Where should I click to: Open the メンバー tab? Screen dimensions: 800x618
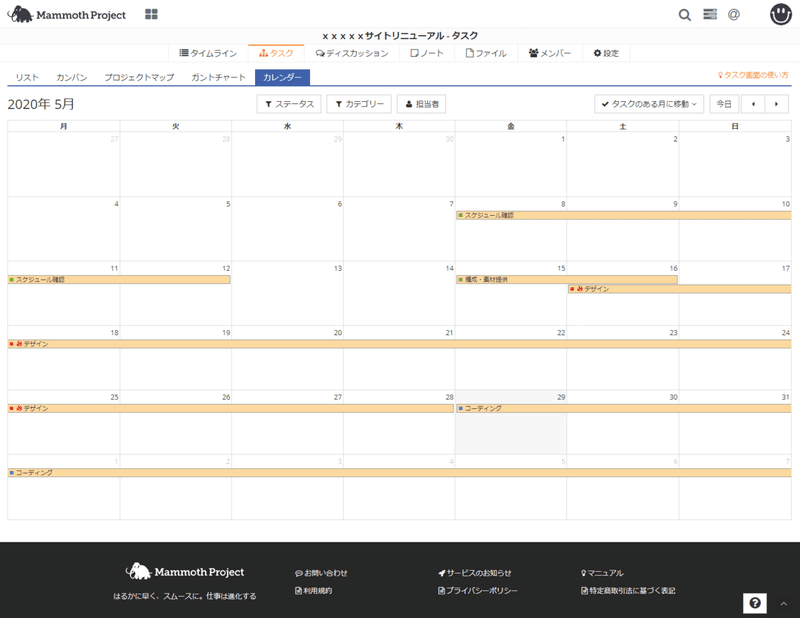point(549,53)
